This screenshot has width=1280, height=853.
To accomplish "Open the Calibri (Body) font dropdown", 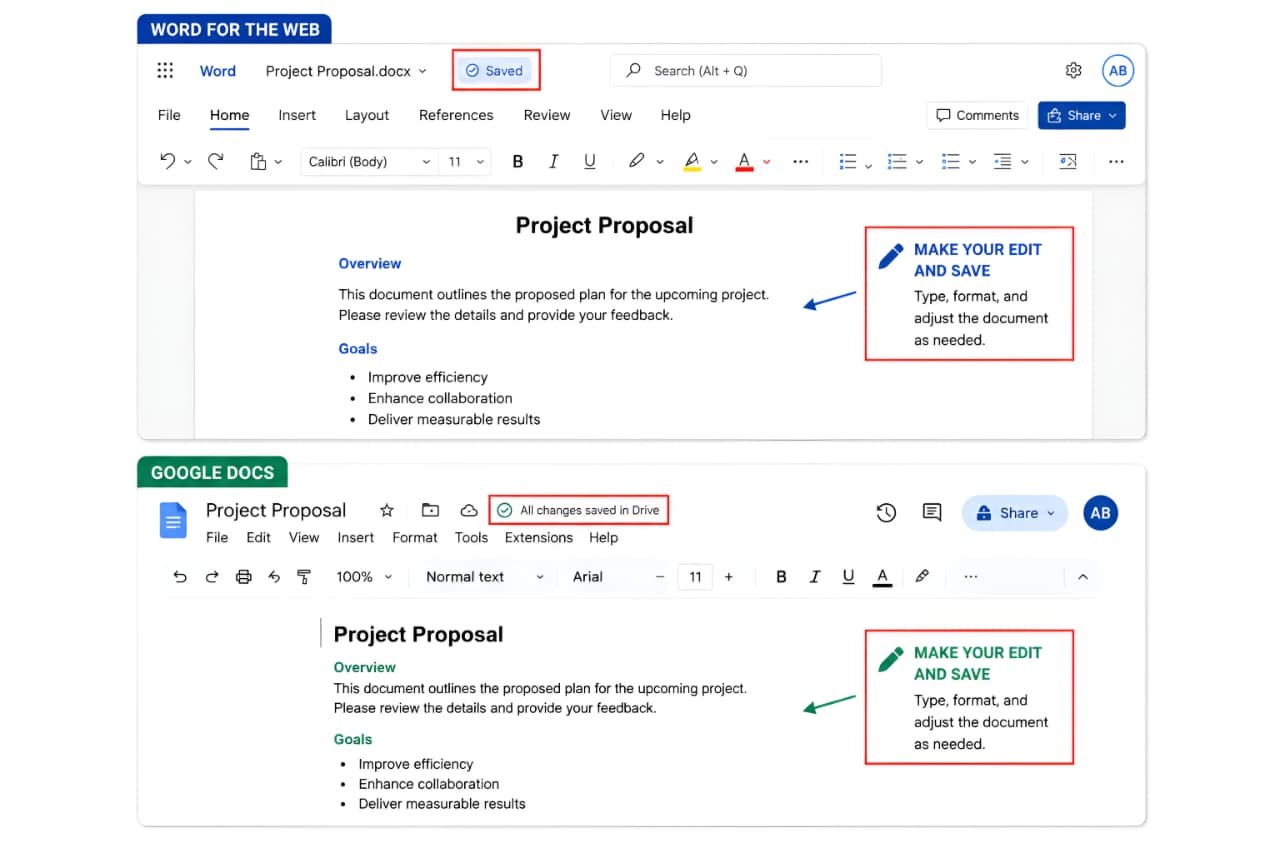I will tap(370, 161).
